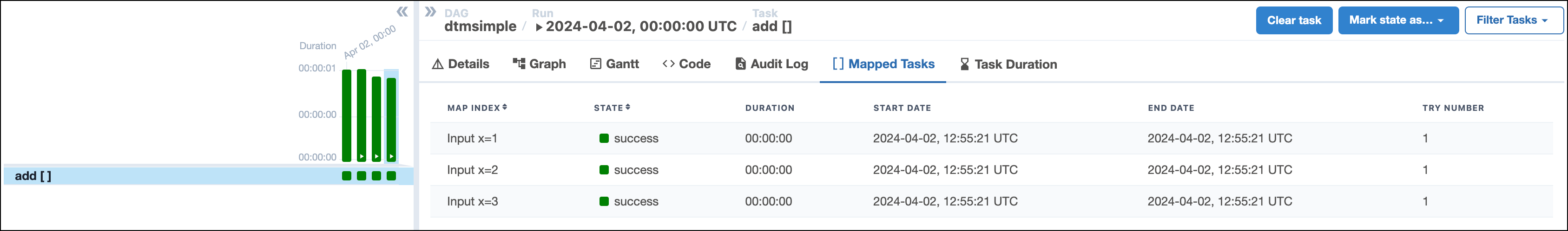Viewport: 1568px width, 231px height.
Task: Sort the table by Map Index
Action: [477, 108]
